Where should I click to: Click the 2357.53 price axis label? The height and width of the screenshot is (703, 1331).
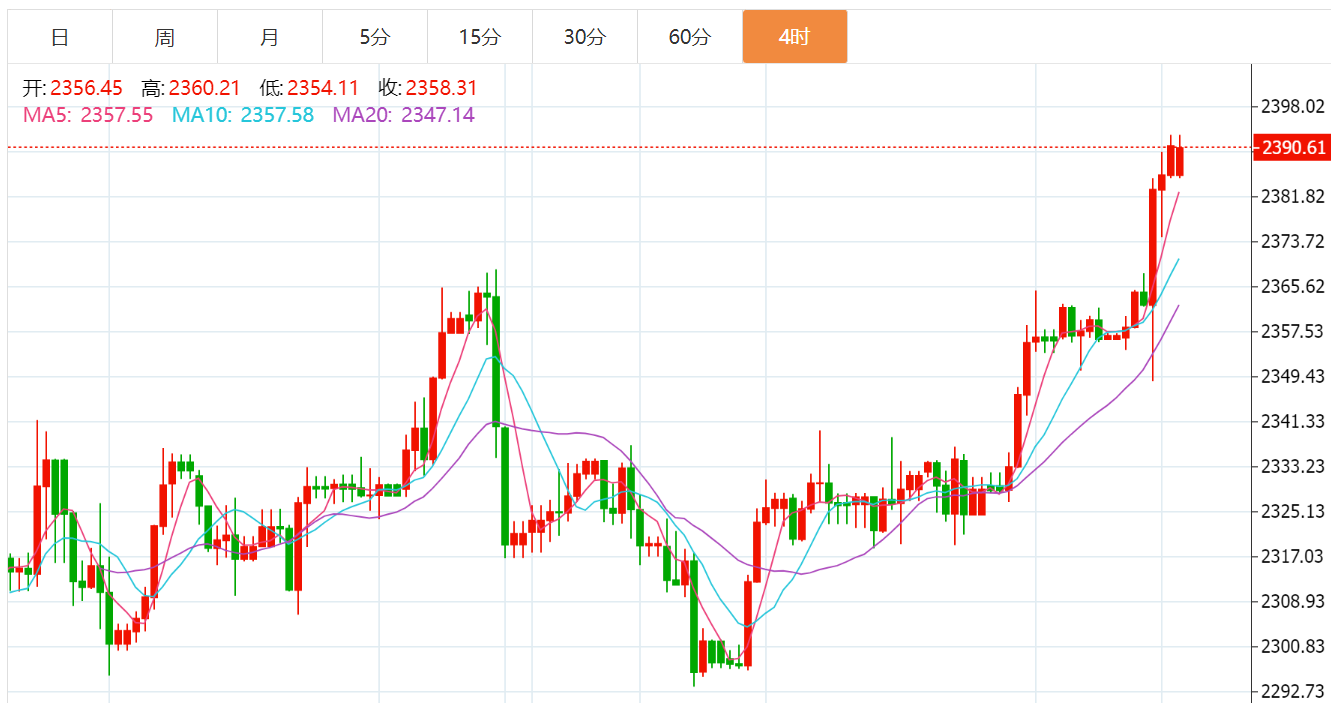click(x=1293, y=331)
